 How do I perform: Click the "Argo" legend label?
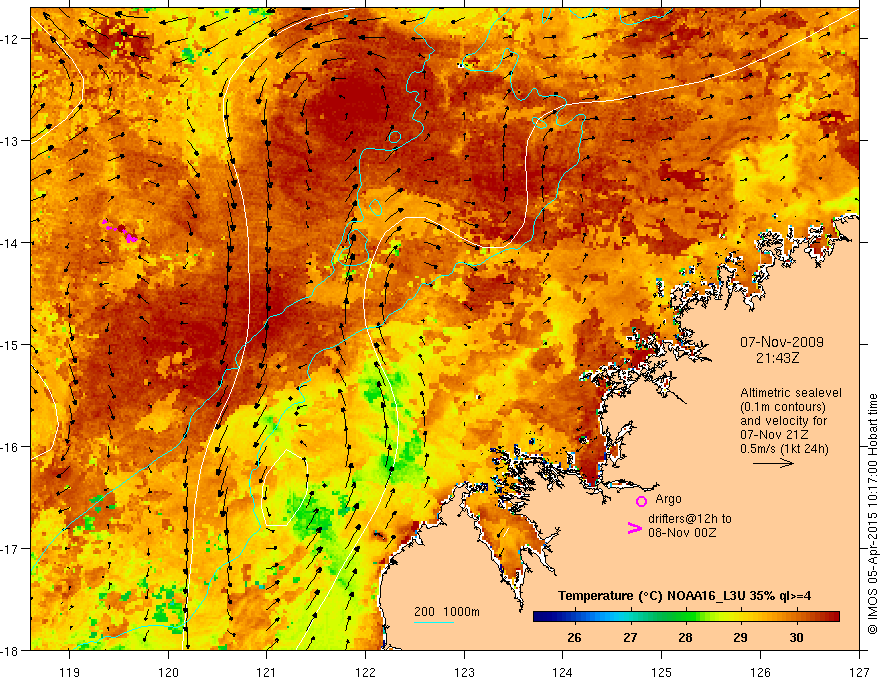pos(668,499)
